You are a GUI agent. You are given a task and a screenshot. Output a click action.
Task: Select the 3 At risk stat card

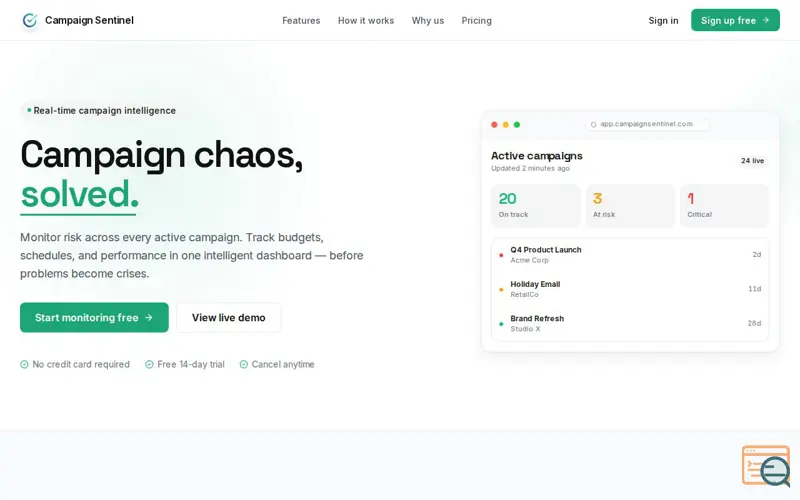(630, 206)
